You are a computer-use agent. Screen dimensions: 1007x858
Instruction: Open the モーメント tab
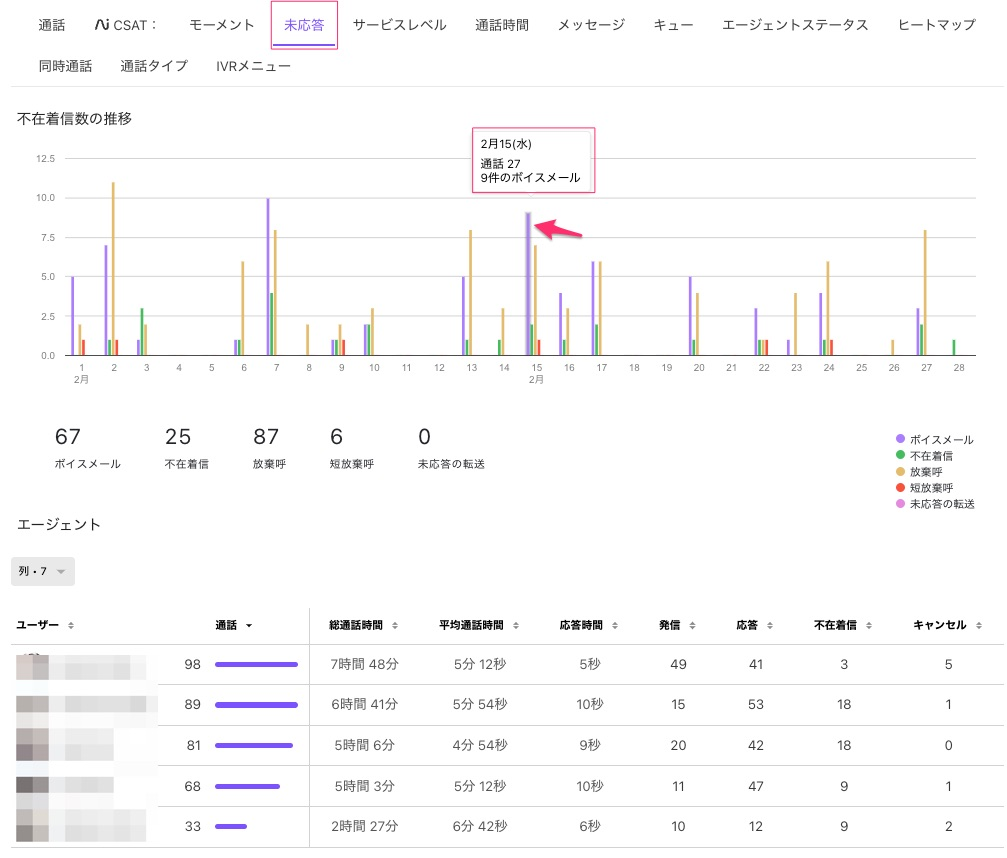[x=222, y=25]
